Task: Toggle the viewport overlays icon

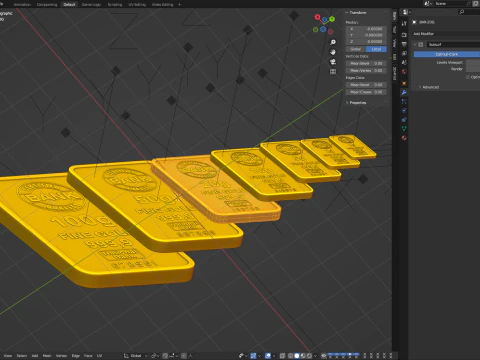Action: pyautogui.click(x=268, y=356)
